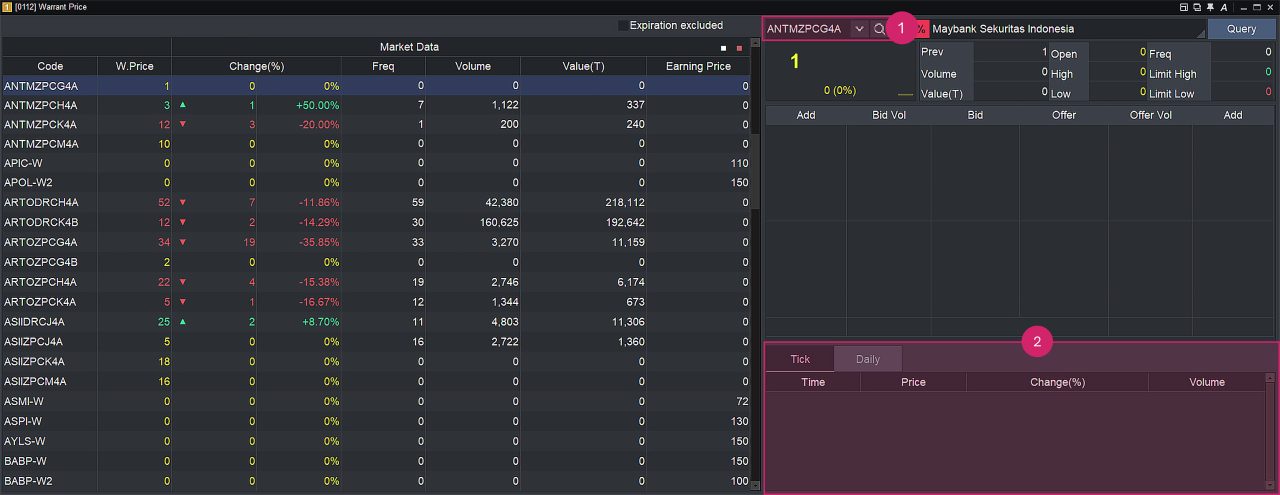The width and height of the screenshot is (1280, 495).
Task: Expand the Maybank Sekuritas Indonesia field corner
Action: [x=1200, y=33]
